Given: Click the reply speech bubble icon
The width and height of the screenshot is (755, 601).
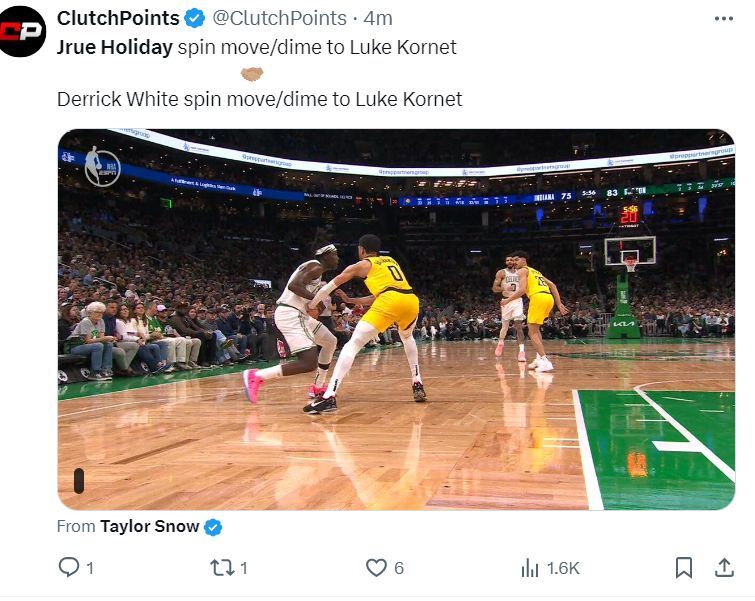Looking at the screenshot, I should point(68,568).
